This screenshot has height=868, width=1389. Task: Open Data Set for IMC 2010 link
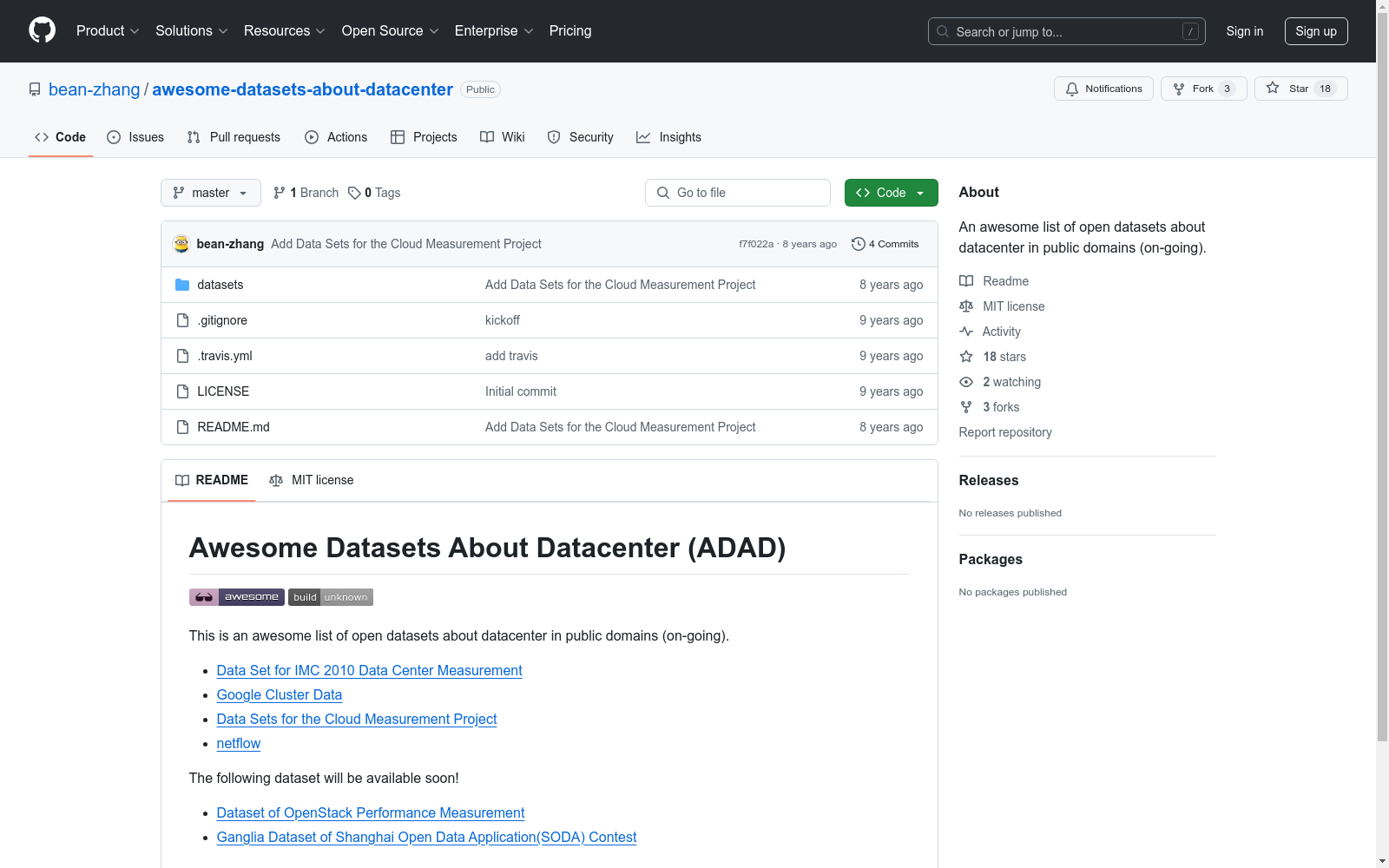point(370,671)
